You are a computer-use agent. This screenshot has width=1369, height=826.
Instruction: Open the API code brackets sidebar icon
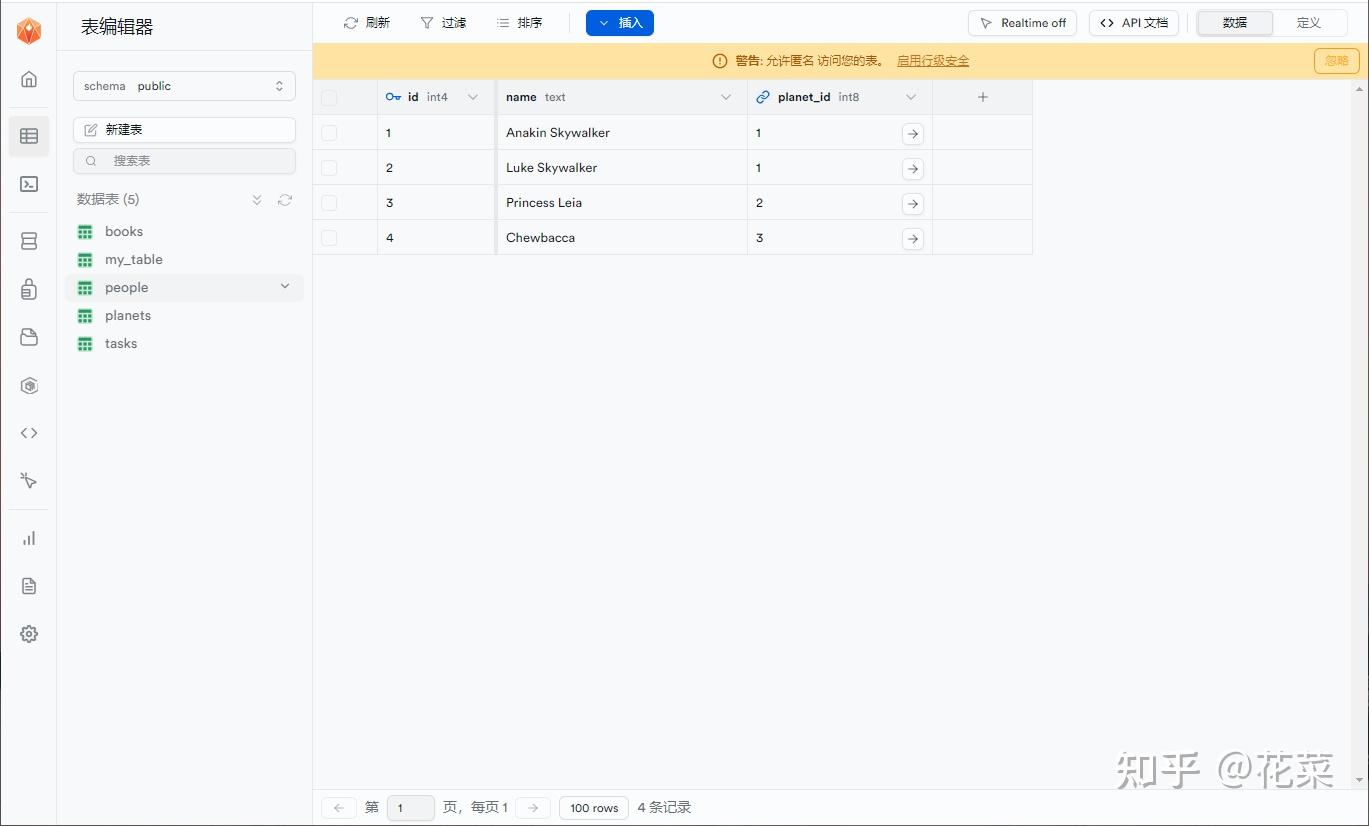(x=29, y=433)
